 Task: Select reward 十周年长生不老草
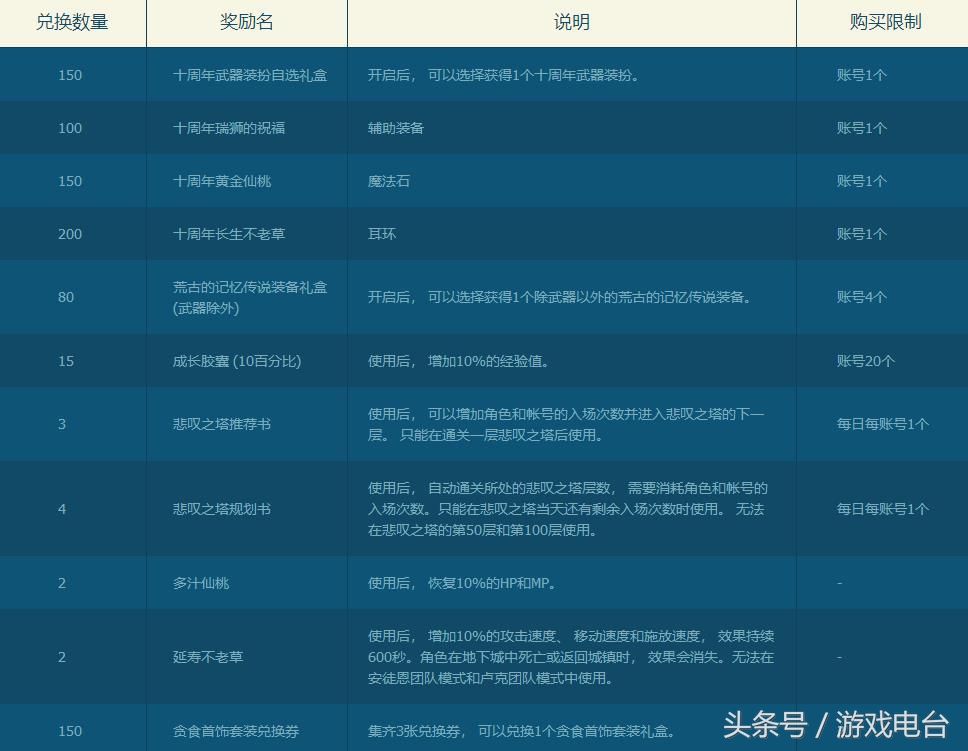(x=229, y=235)
